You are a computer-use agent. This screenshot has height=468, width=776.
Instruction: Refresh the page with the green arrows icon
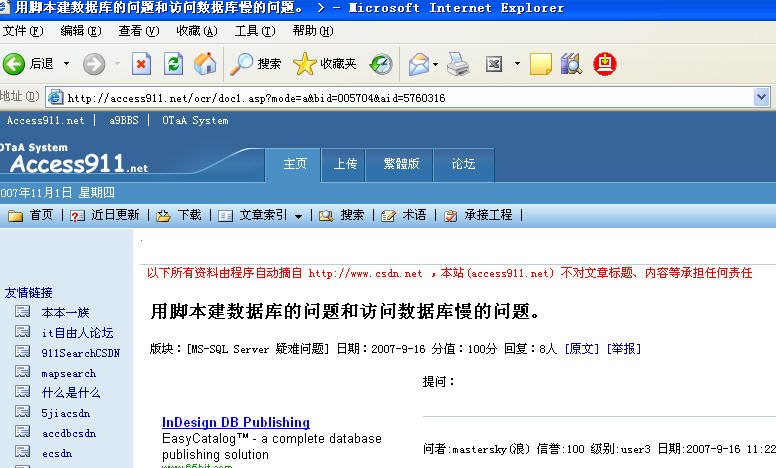pos(174,64)
